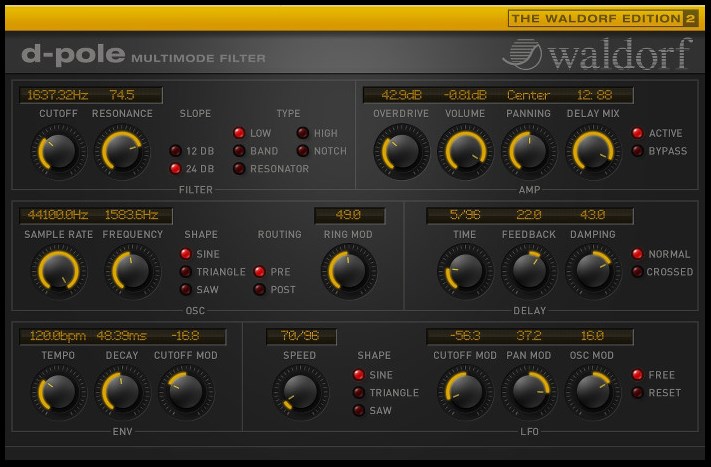Click the -16.8 ENV cutoff mod display
This screenshot has height=467, width=711.
185,336
